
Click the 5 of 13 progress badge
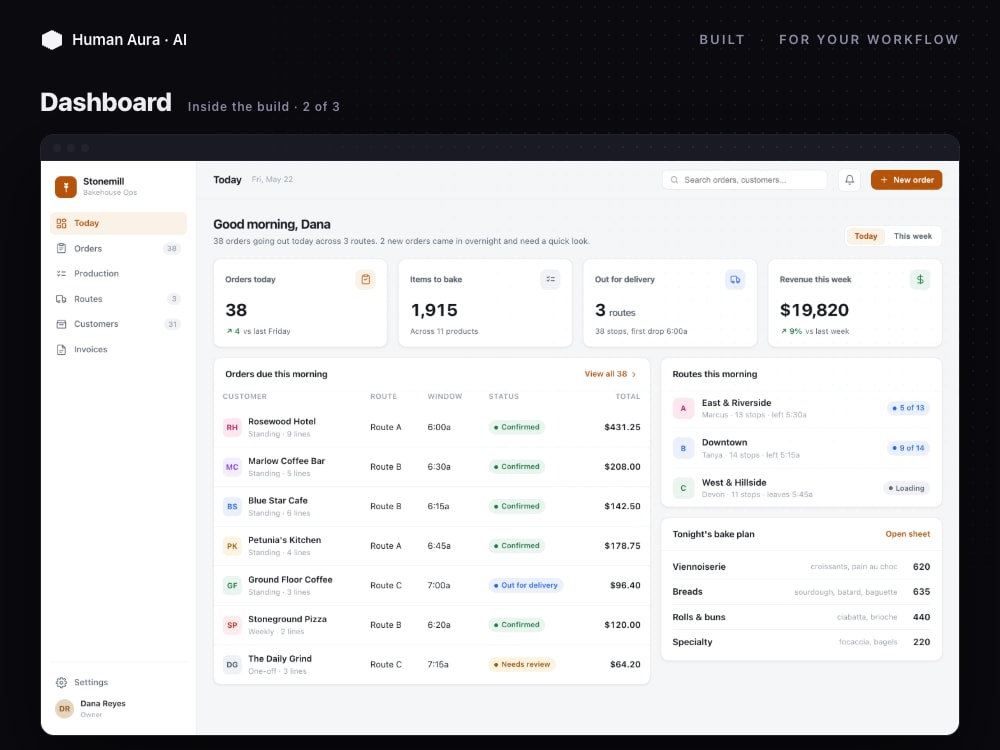[x=908, y=408]
